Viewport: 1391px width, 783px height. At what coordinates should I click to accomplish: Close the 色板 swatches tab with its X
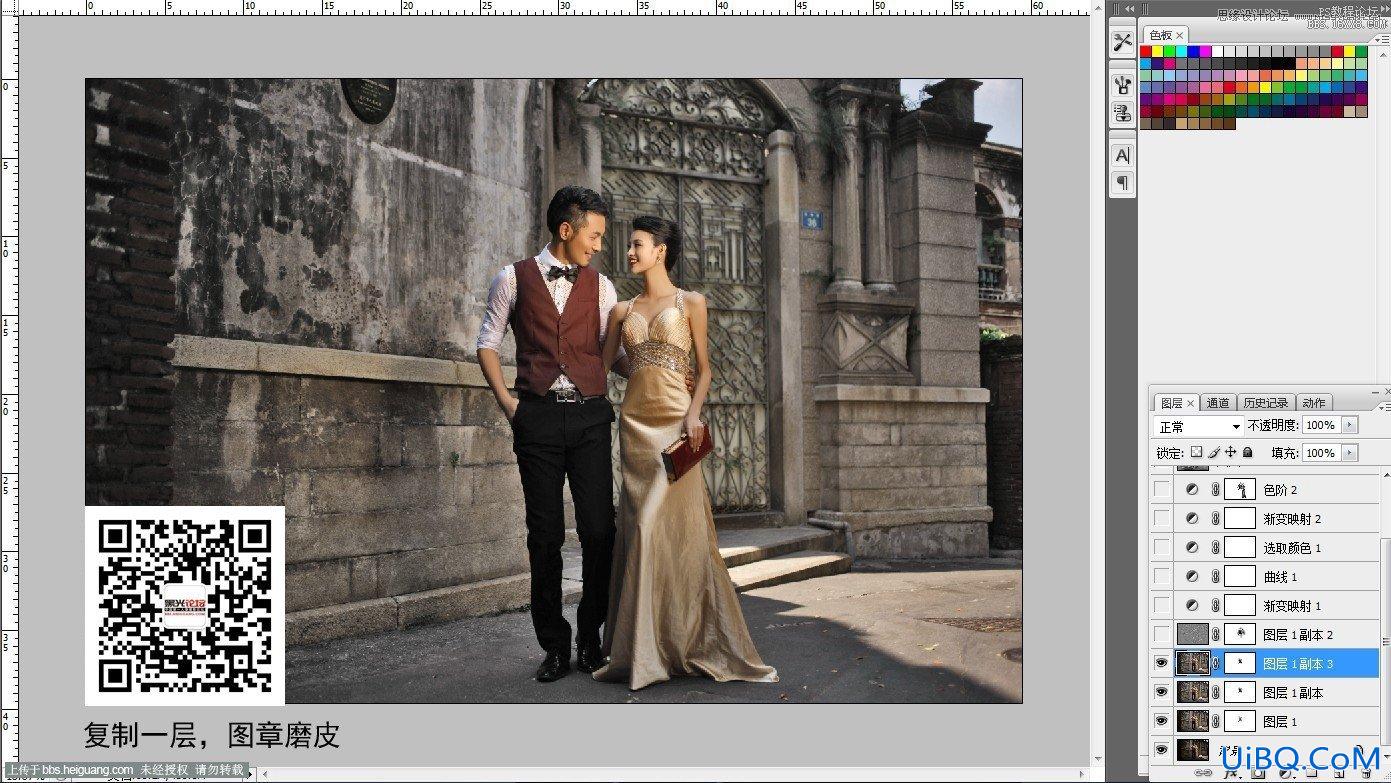[1180, 35]
